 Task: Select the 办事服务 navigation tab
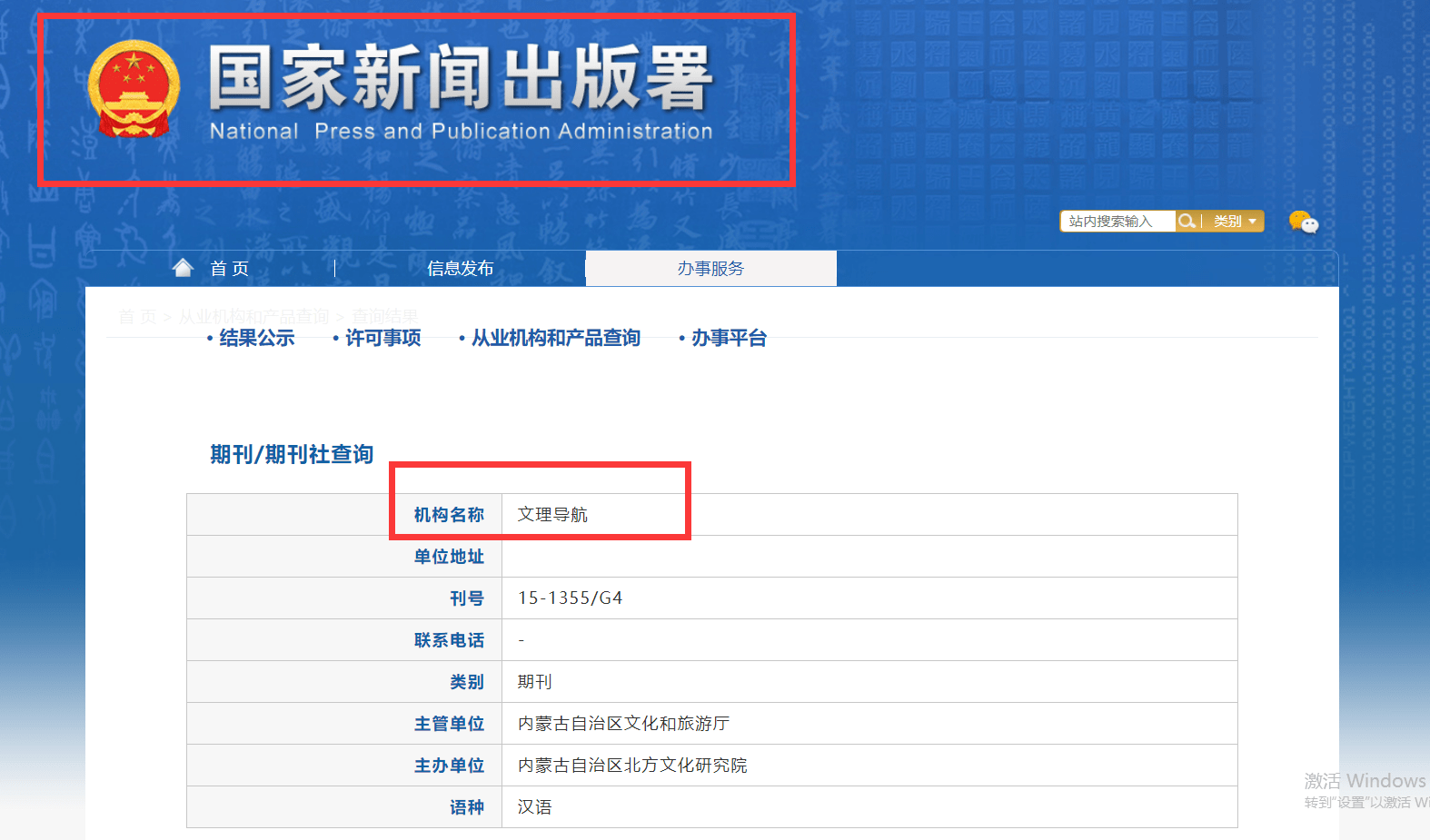tap(710, 268)
